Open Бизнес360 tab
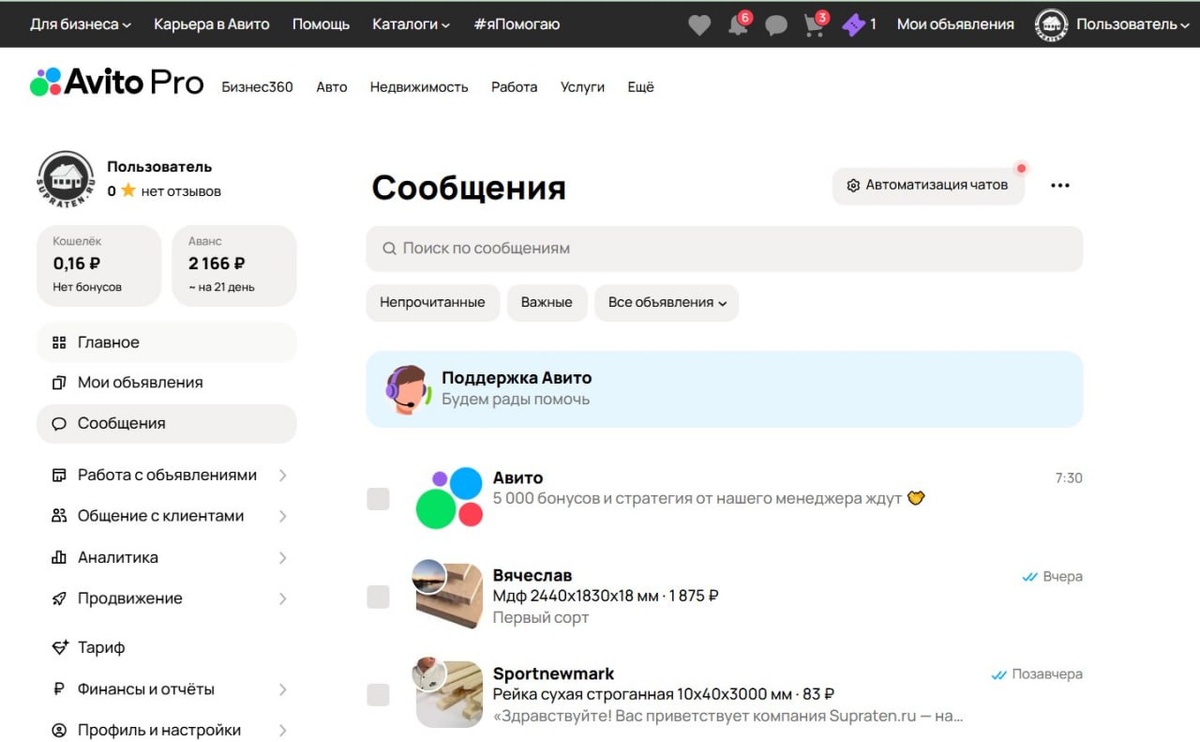The image size is (1200, 742). pos(257,87)
